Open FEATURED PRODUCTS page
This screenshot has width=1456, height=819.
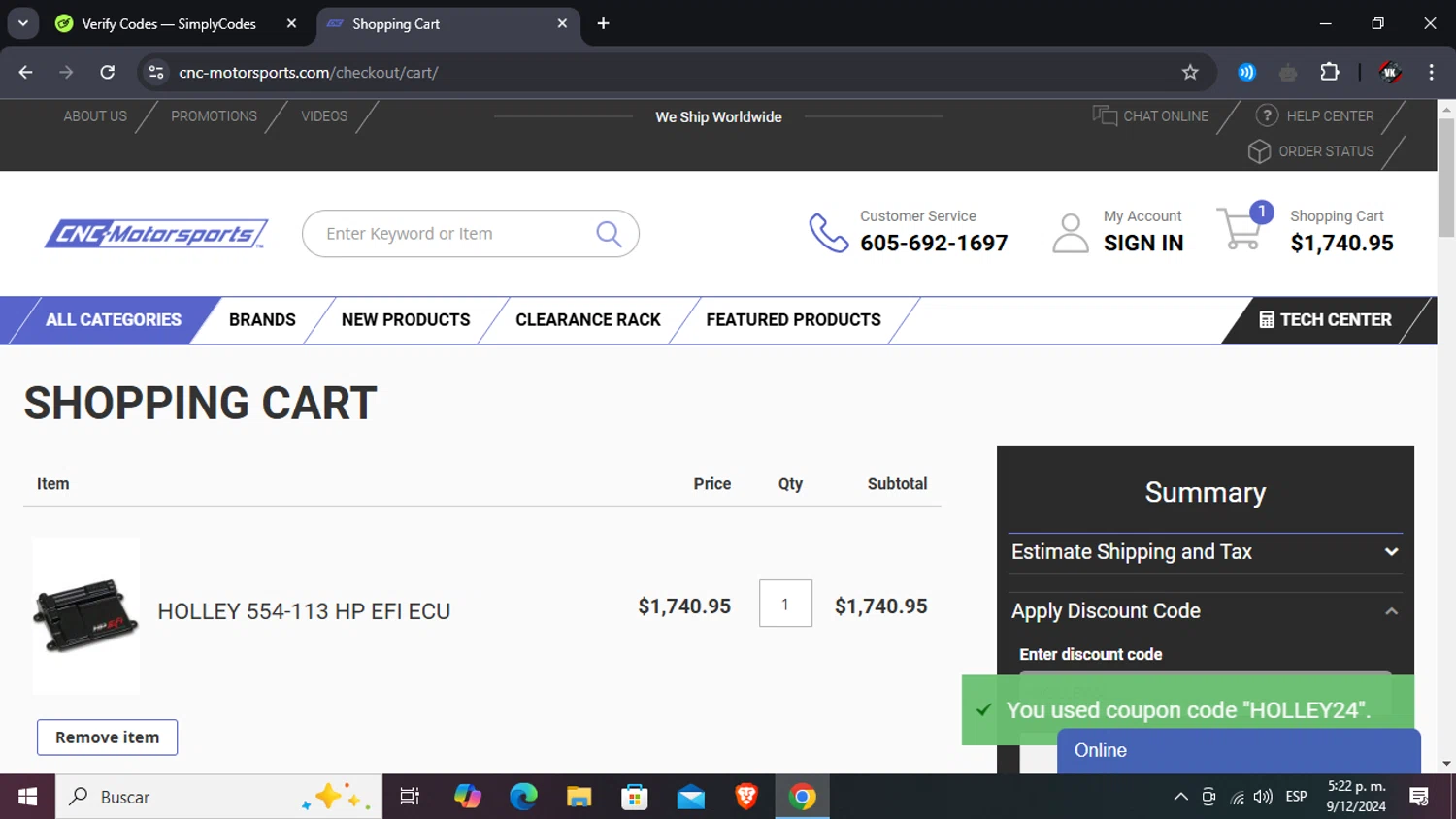coord(793,320)
